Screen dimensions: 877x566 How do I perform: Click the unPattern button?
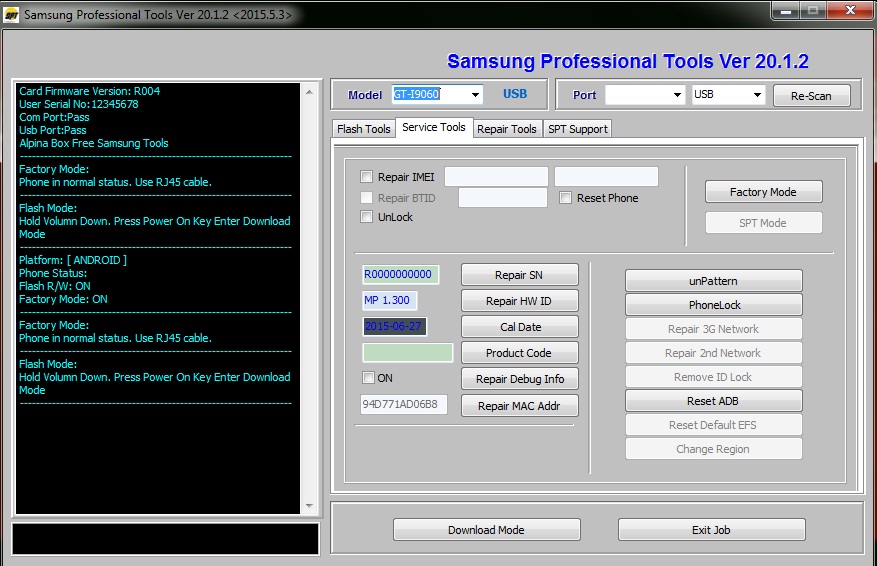(714, 281)
